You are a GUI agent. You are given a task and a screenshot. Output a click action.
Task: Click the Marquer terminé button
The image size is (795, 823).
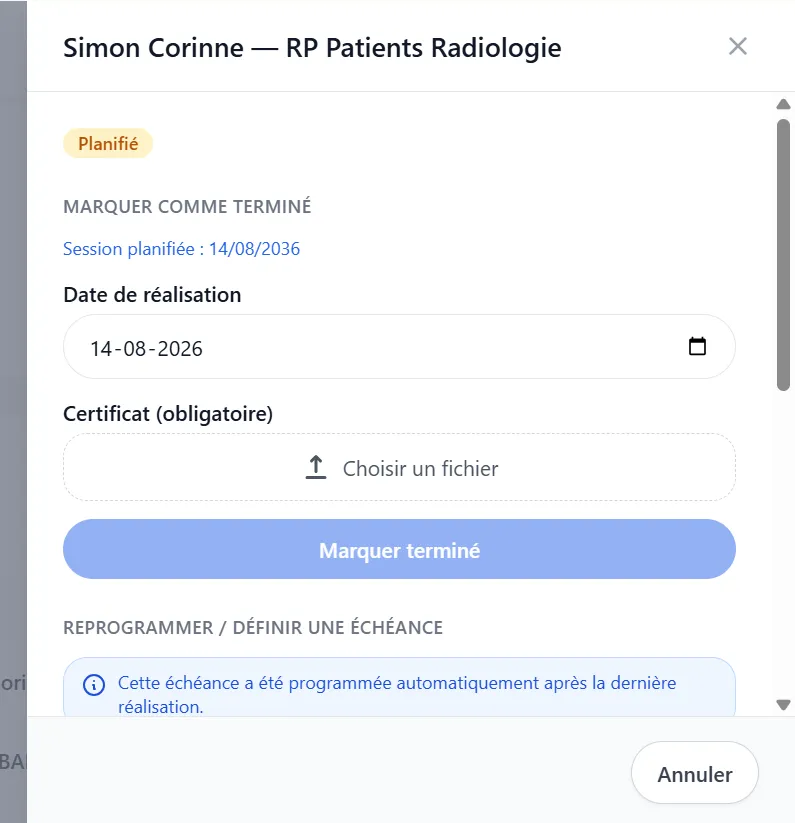pos(399,550)
